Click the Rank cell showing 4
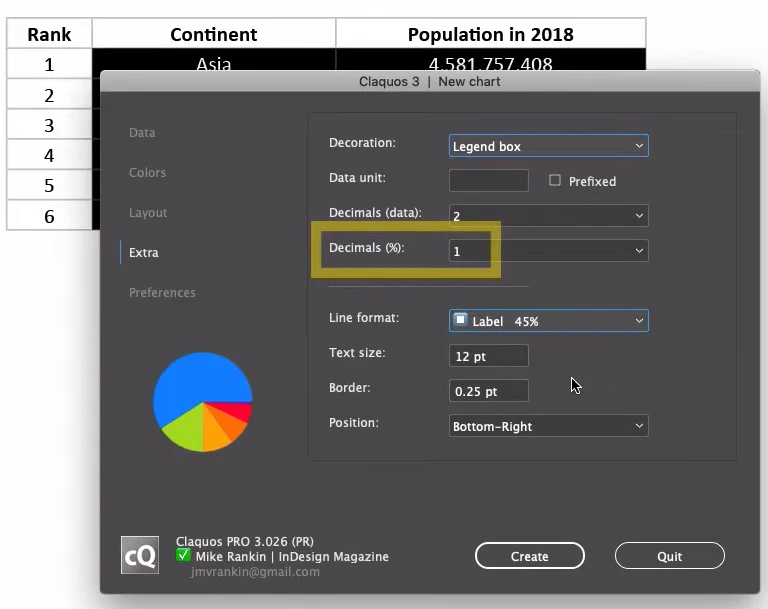 (x=49, y=155)
